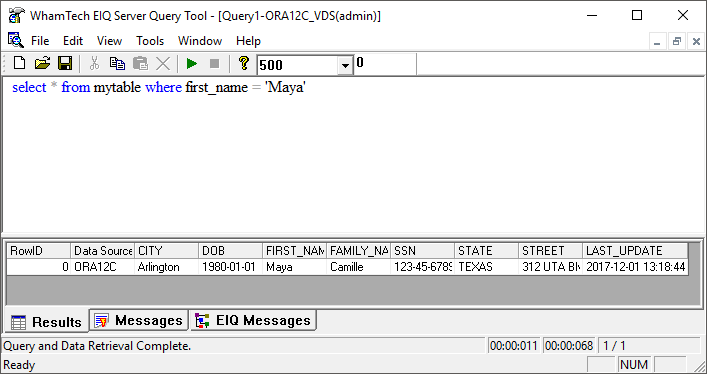Click the LAST_UPDATE column header

(x=635, y=251)
